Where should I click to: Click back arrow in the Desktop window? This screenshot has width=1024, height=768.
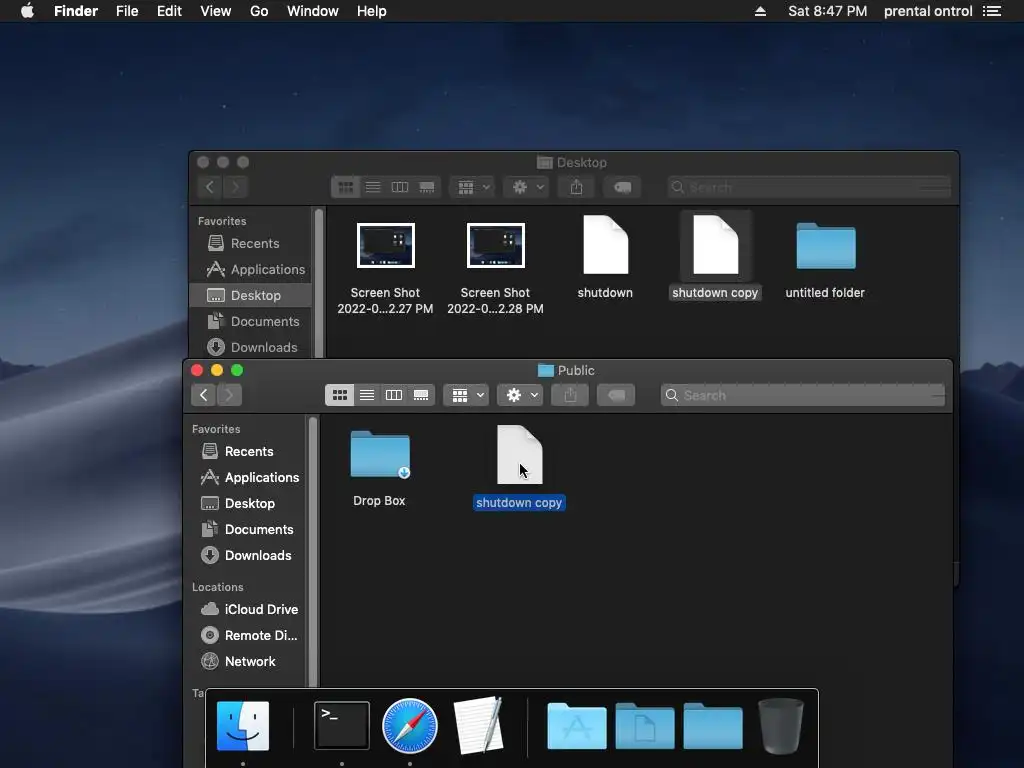[210, 187]
